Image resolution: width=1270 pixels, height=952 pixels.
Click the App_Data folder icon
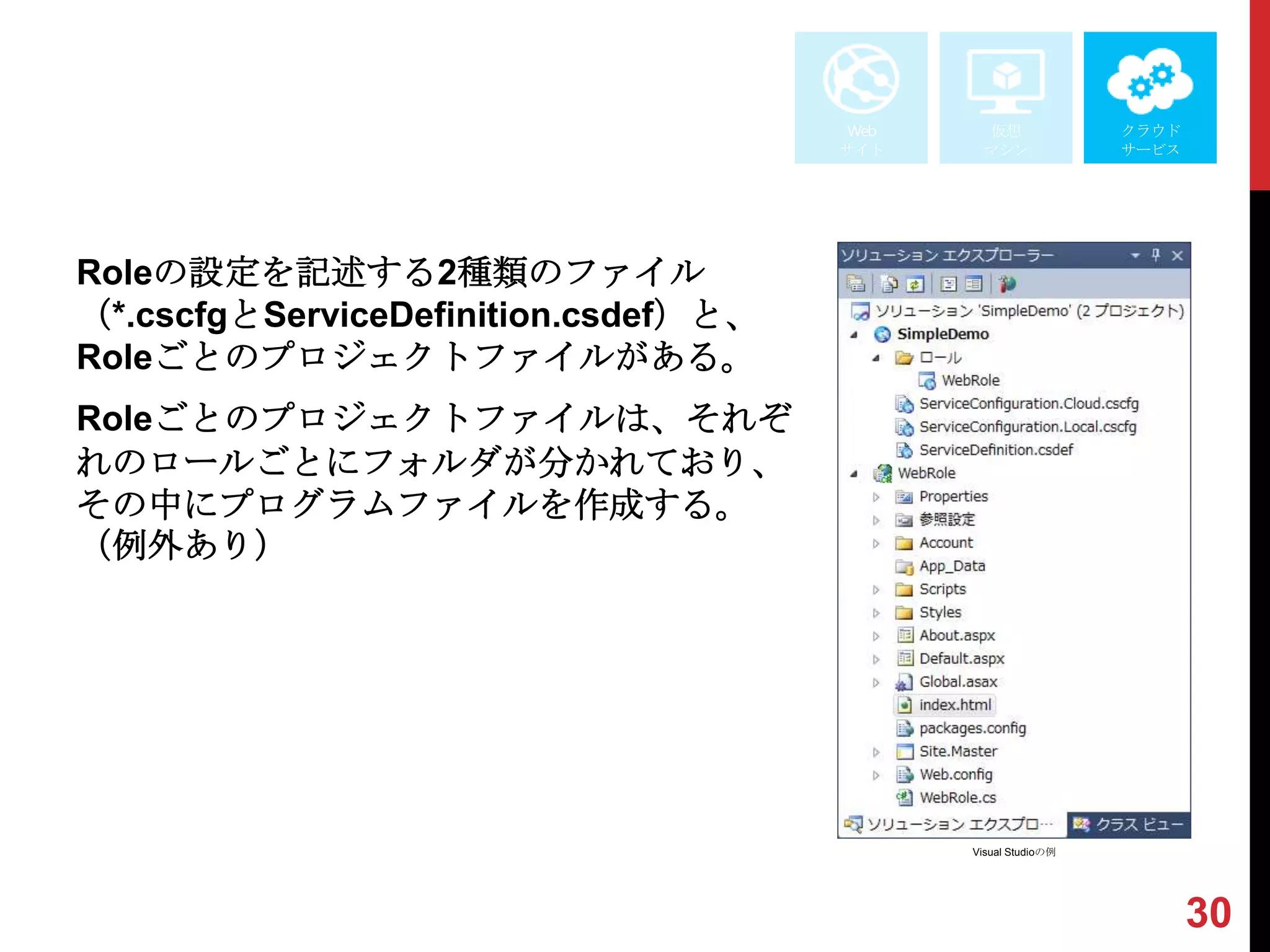904,566
